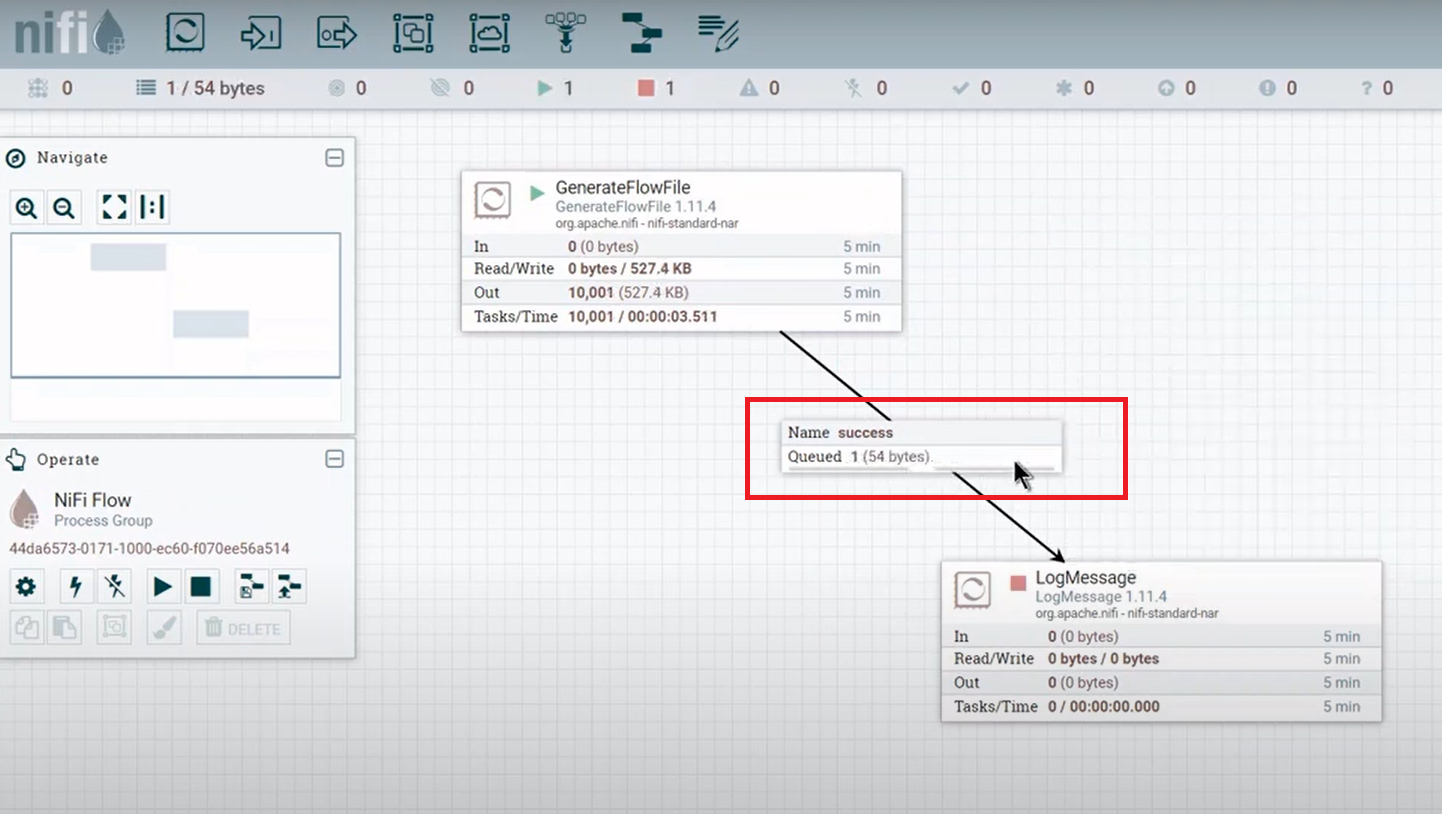
Task: Fit the flow to the screen
Action: click(x=115, y=208)
